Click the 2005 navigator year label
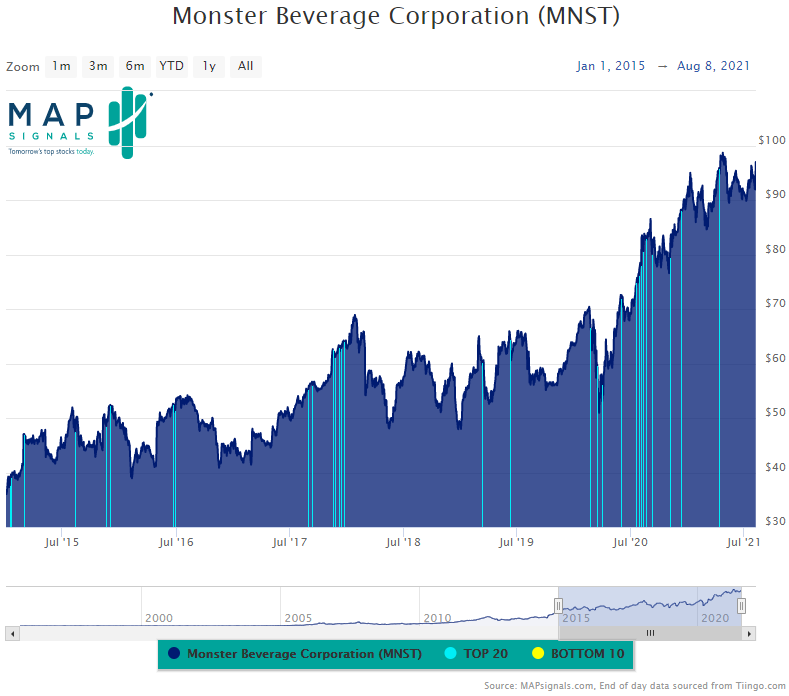This screenshot has height=696, width=789. (x=298, y=618)
